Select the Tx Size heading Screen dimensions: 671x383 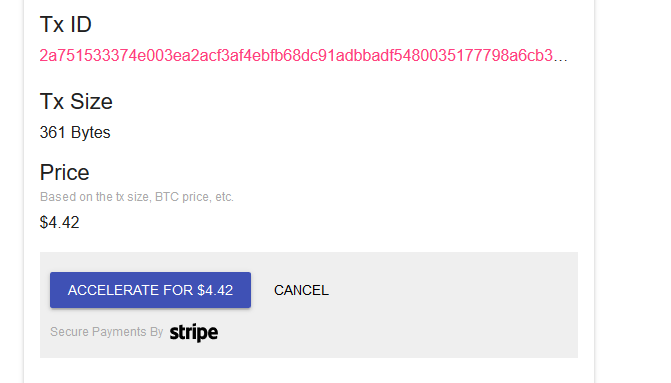[76, 101]
